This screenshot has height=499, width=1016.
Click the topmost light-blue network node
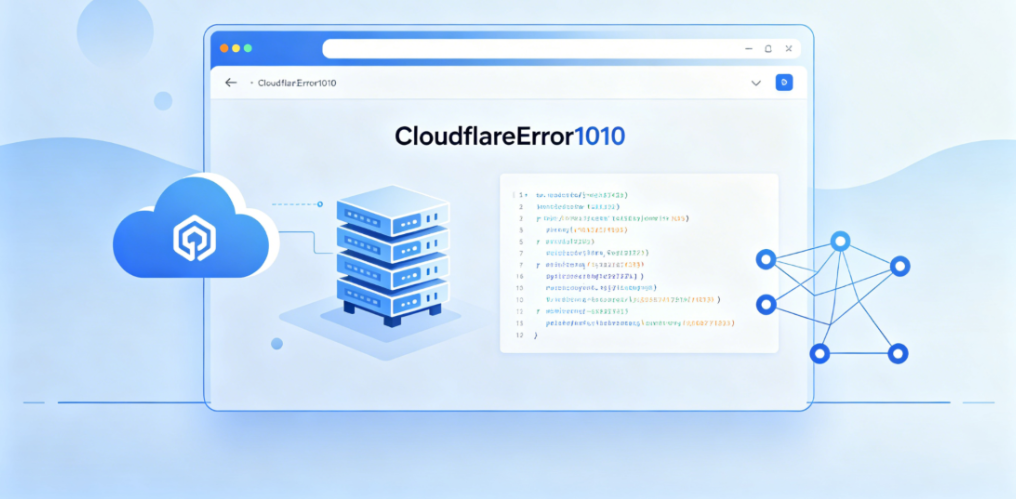click(840, 242)
